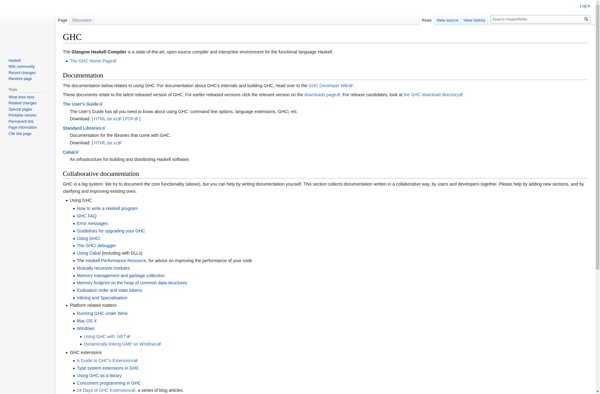Open Type system extensions in GHC
The height and width of the screenshot is (394, 600).
point(108,368)
